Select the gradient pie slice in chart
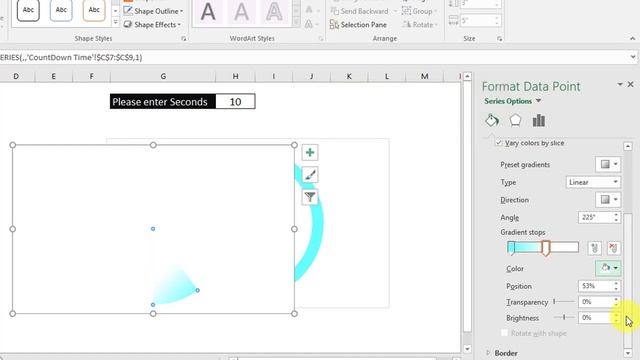The image size is (640, 360). [x=176, y=288]
